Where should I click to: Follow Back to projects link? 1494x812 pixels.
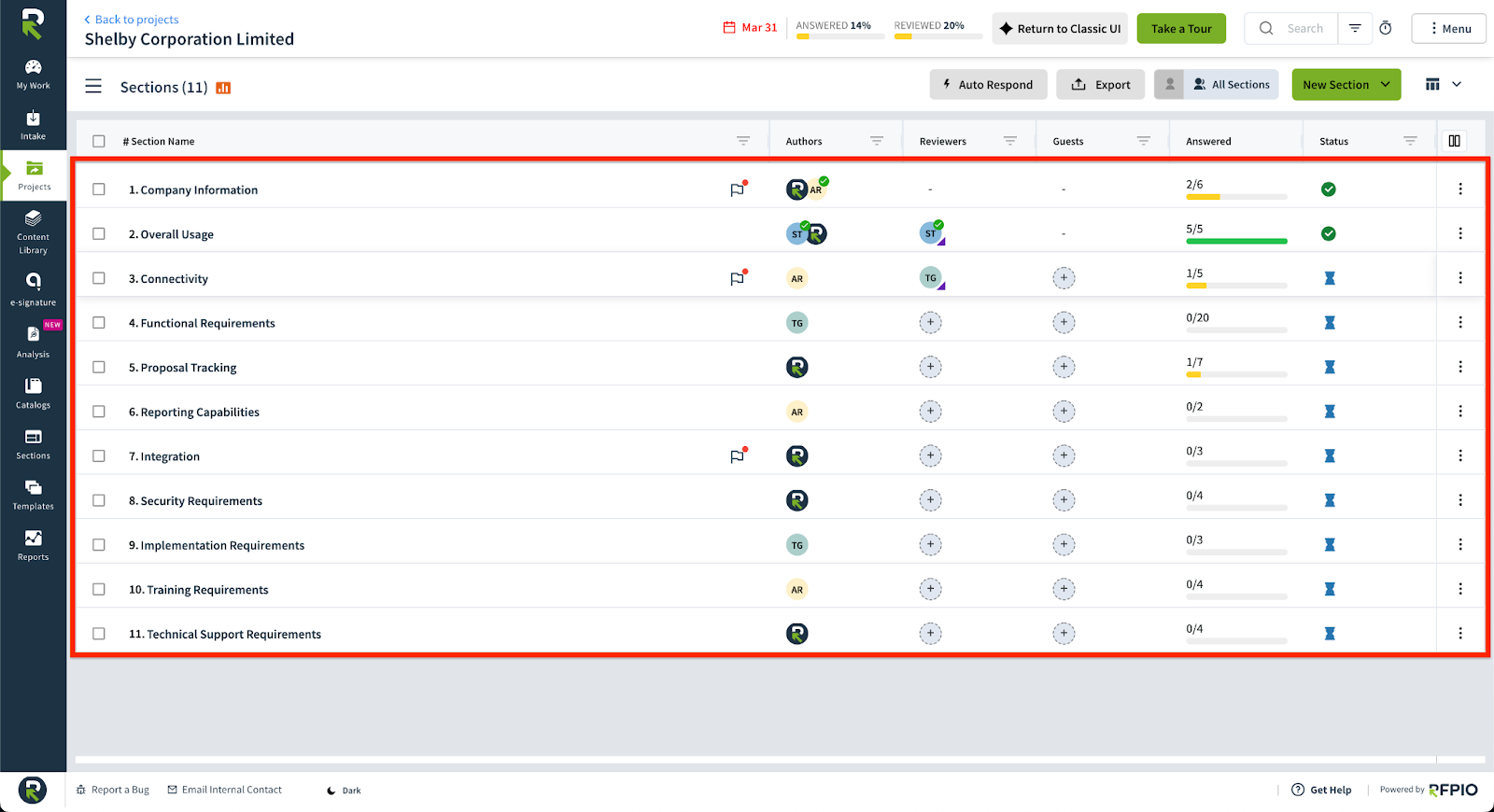click(132, 20)
